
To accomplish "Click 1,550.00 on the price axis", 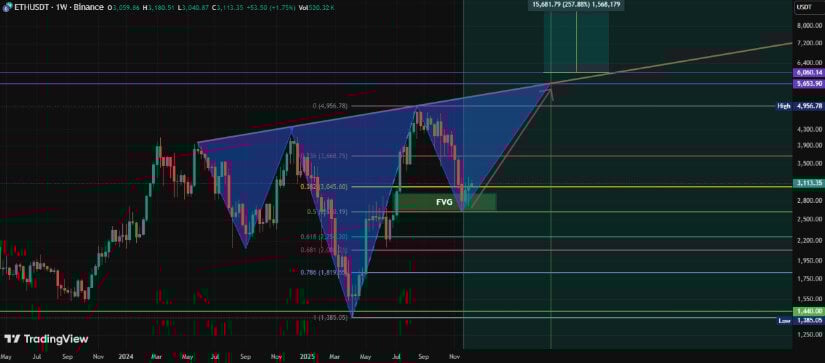I will [809, 298].
